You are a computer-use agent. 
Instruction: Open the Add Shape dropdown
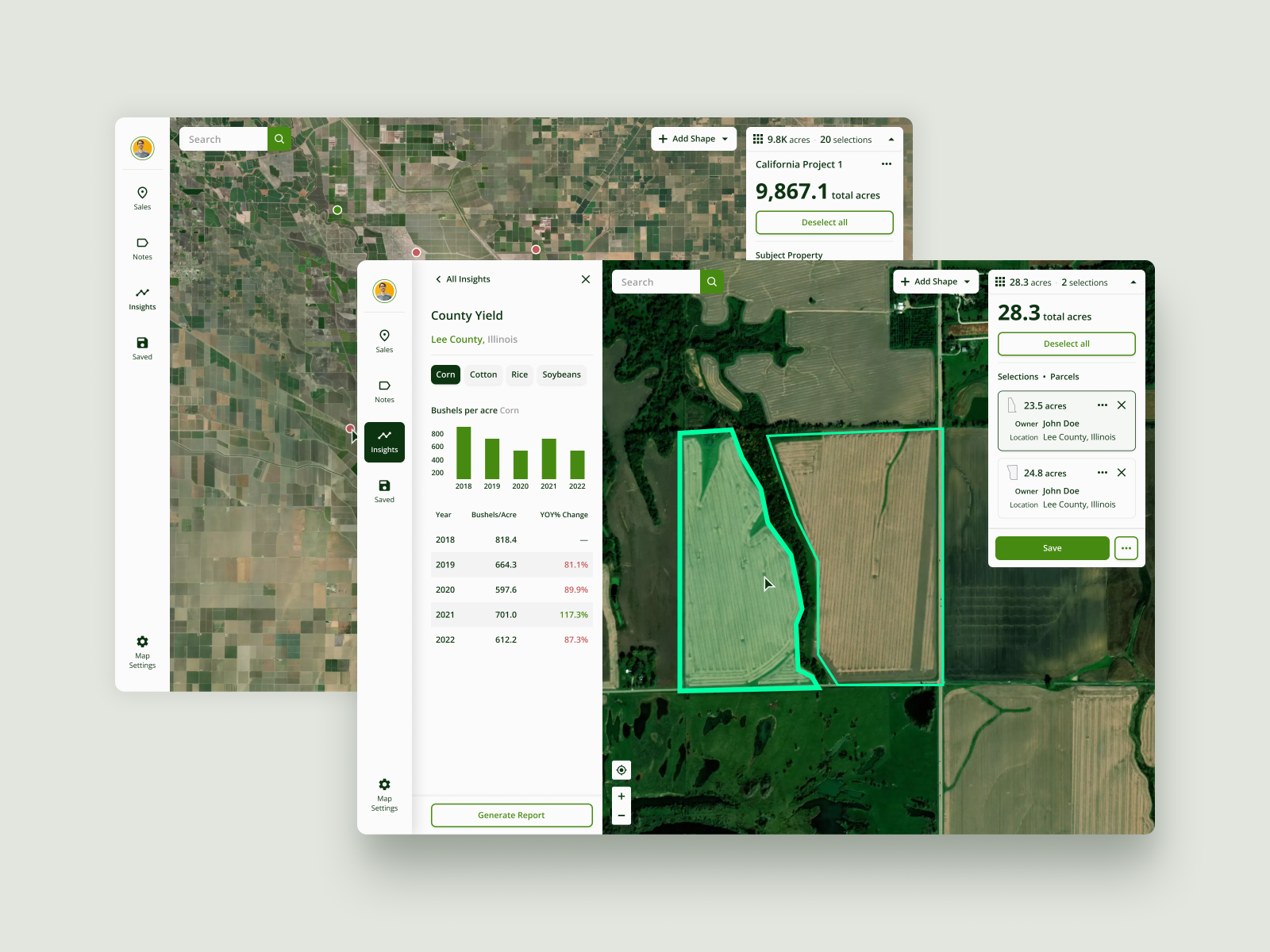tap(935, 282)
